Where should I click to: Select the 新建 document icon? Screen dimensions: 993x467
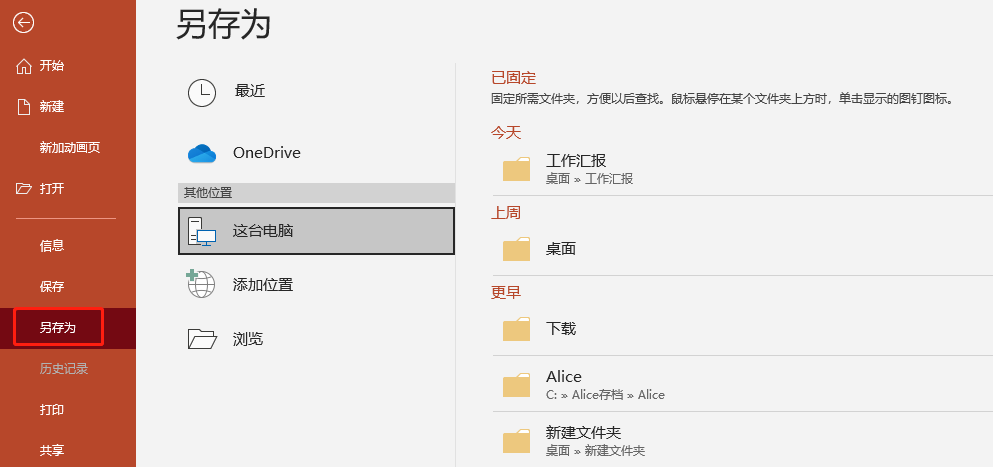(23, 107)
